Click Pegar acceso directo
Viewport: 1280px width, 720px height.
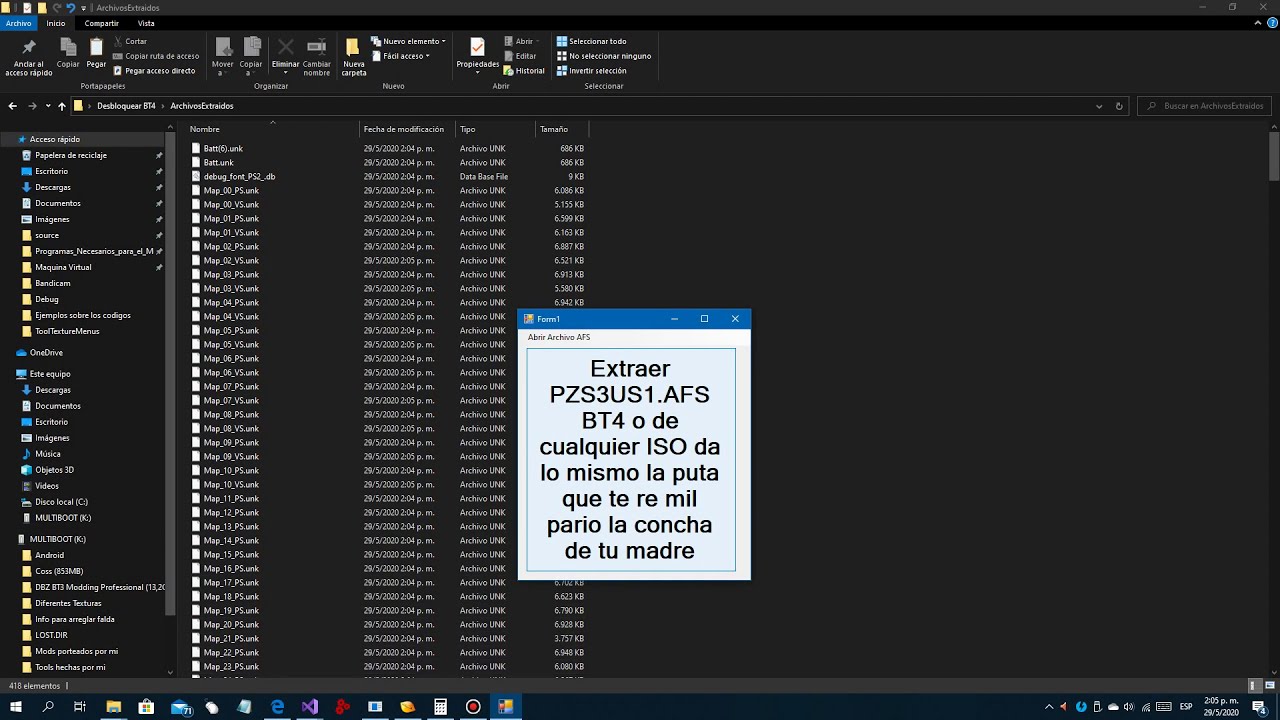154,71
